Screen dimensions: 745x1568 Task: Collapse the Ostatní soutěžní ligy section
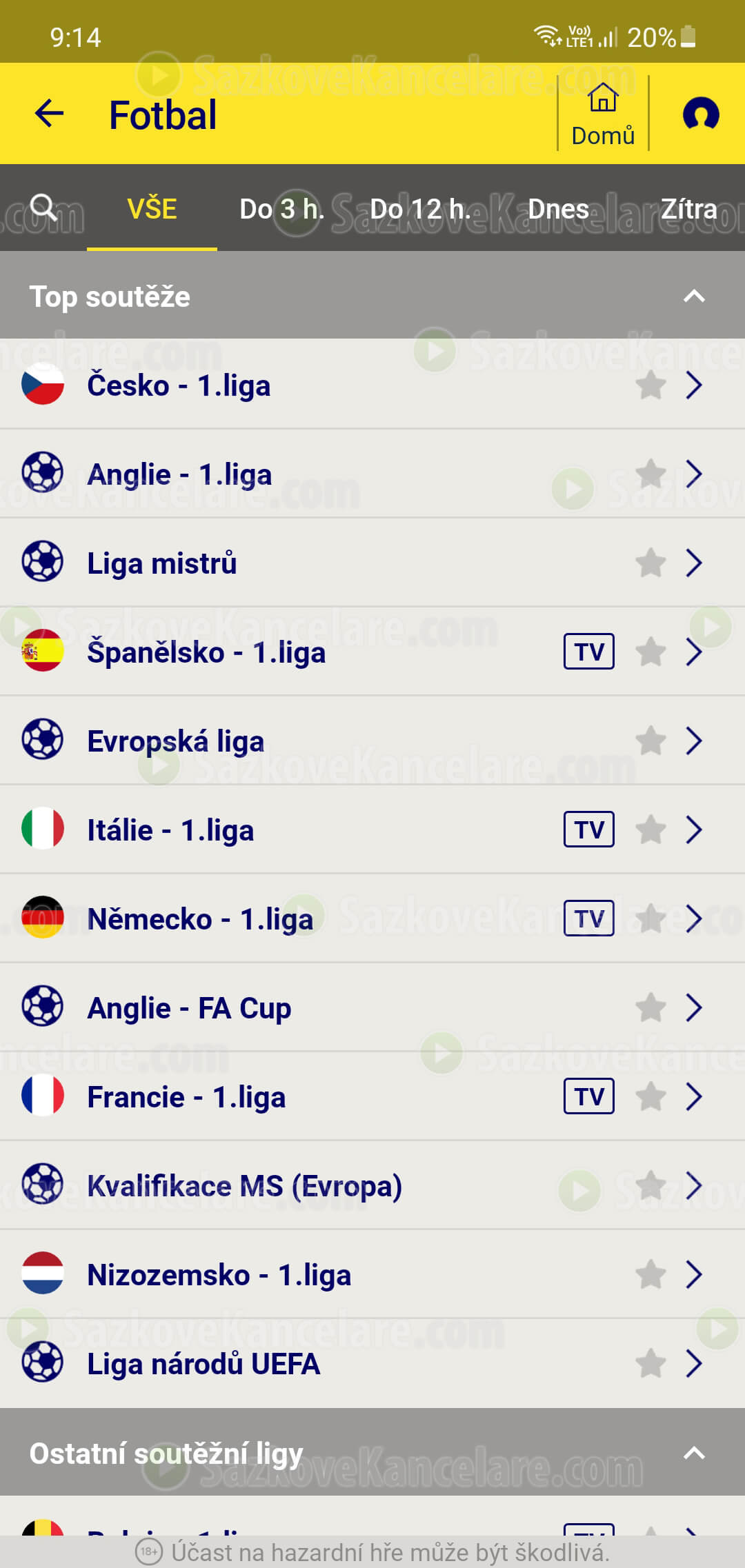coord(694,1454)
